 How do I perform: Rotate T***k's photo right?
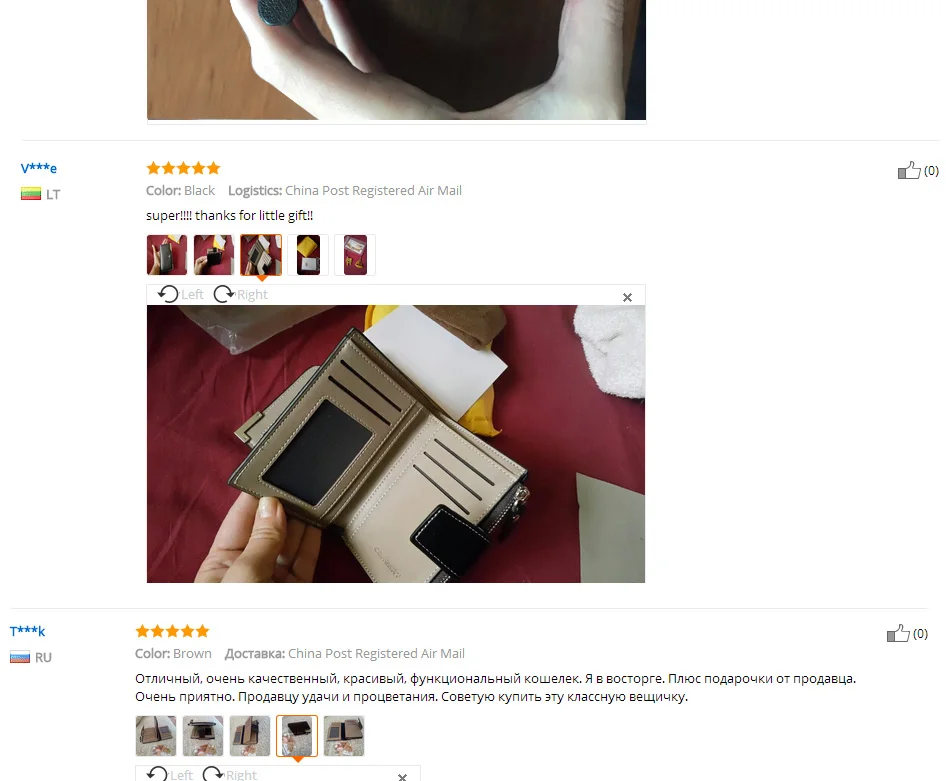coord(230,774)
